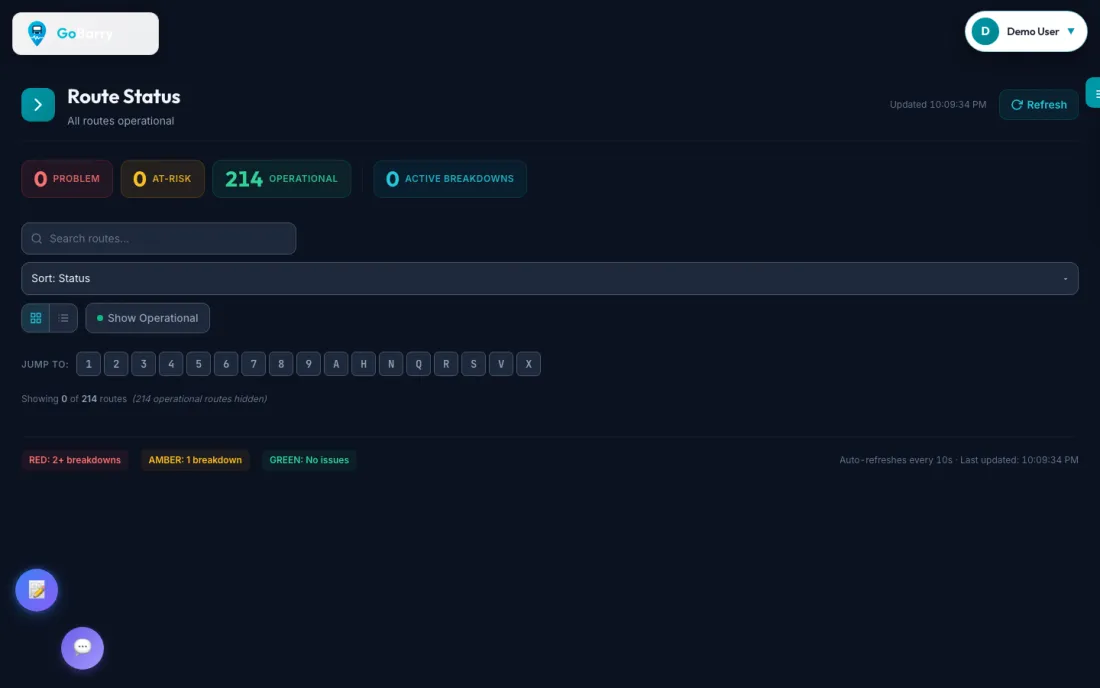Click the Active Breakdowns badge
1100x688 pixels.
coord(450,179)
